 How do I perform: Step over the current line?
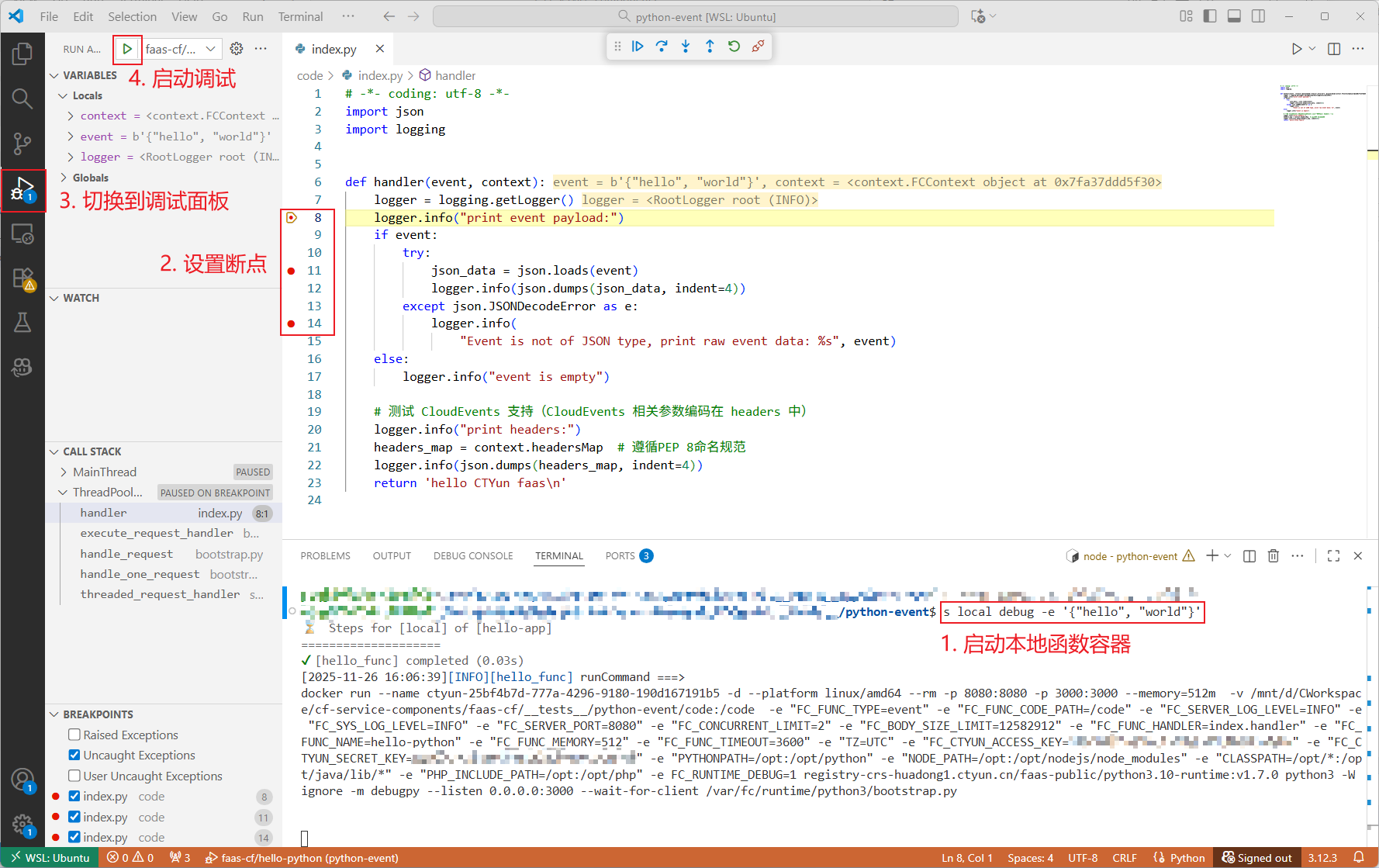pos(662,47)
